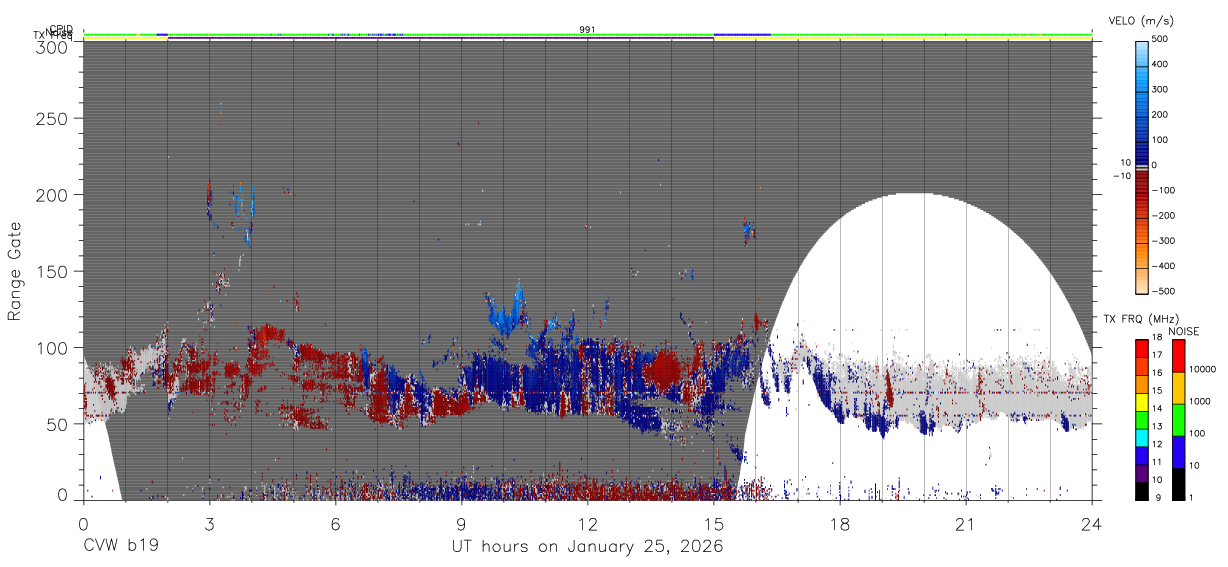1228x567 pixels.
Task: Click the 18 label in TX FRQ legend
Action: [x=1159, y=338]
